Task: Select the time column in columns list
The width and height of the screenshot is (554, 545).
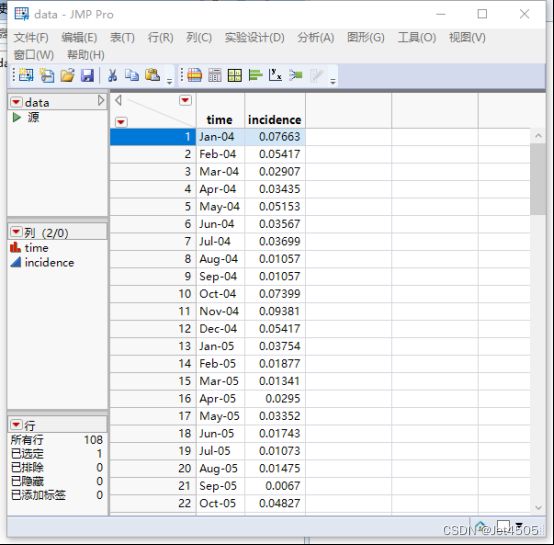Action: (36, 248)
